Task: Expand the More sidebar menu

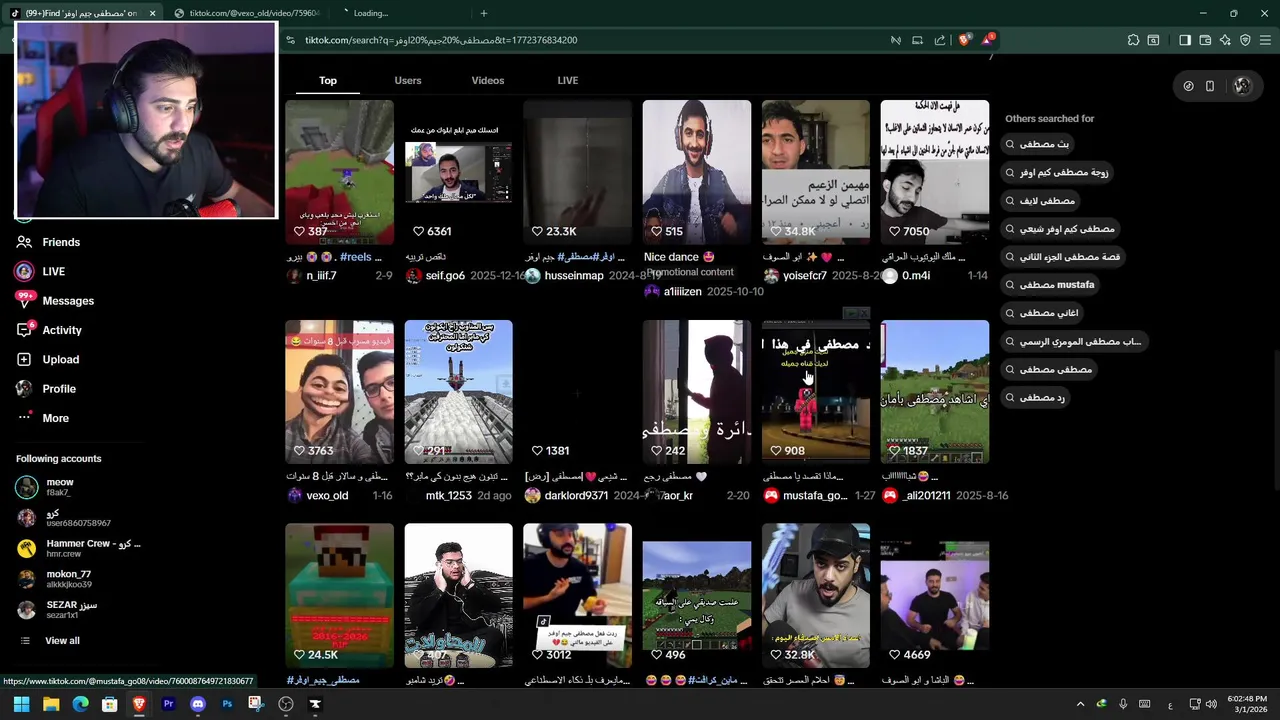Action: point(43,418)
